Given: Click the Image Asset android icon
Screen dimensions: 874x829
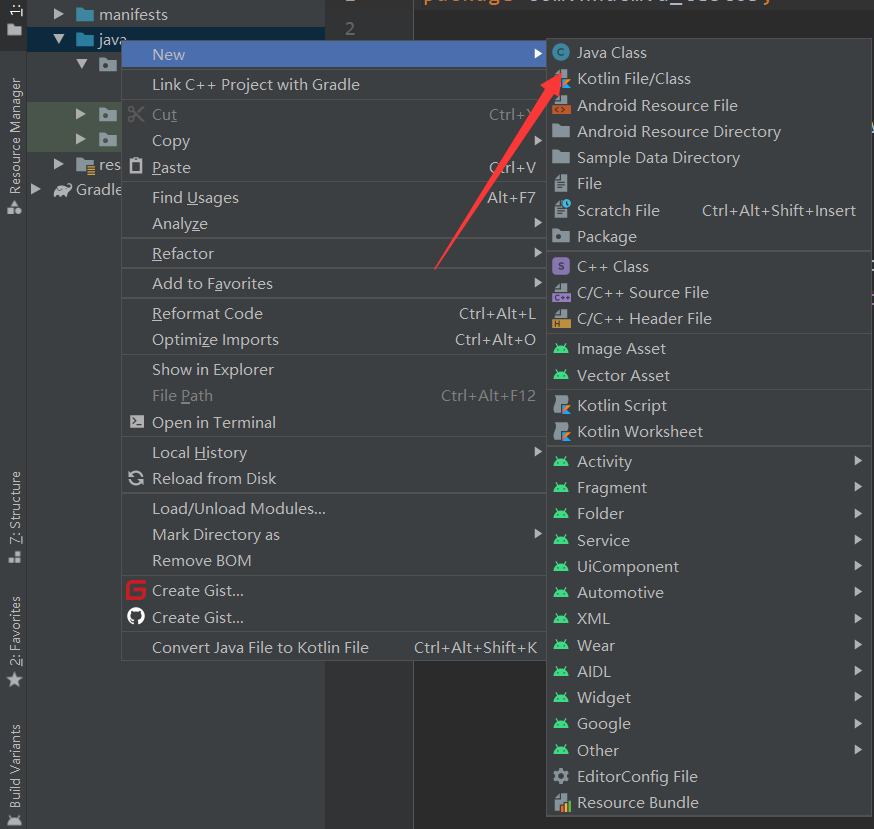Looking at the screenshot, I should (x=561, y=349).
